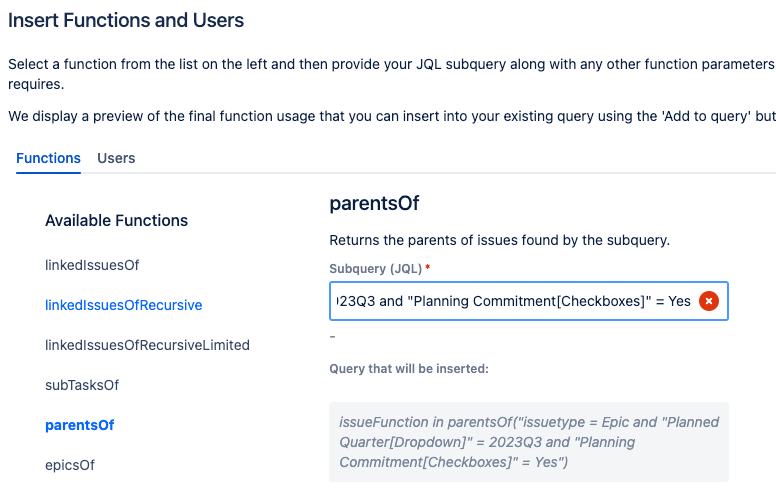776x492 pixels.
Task: Click the 'Query that will be inserted' label
Action: pos(409,369)
